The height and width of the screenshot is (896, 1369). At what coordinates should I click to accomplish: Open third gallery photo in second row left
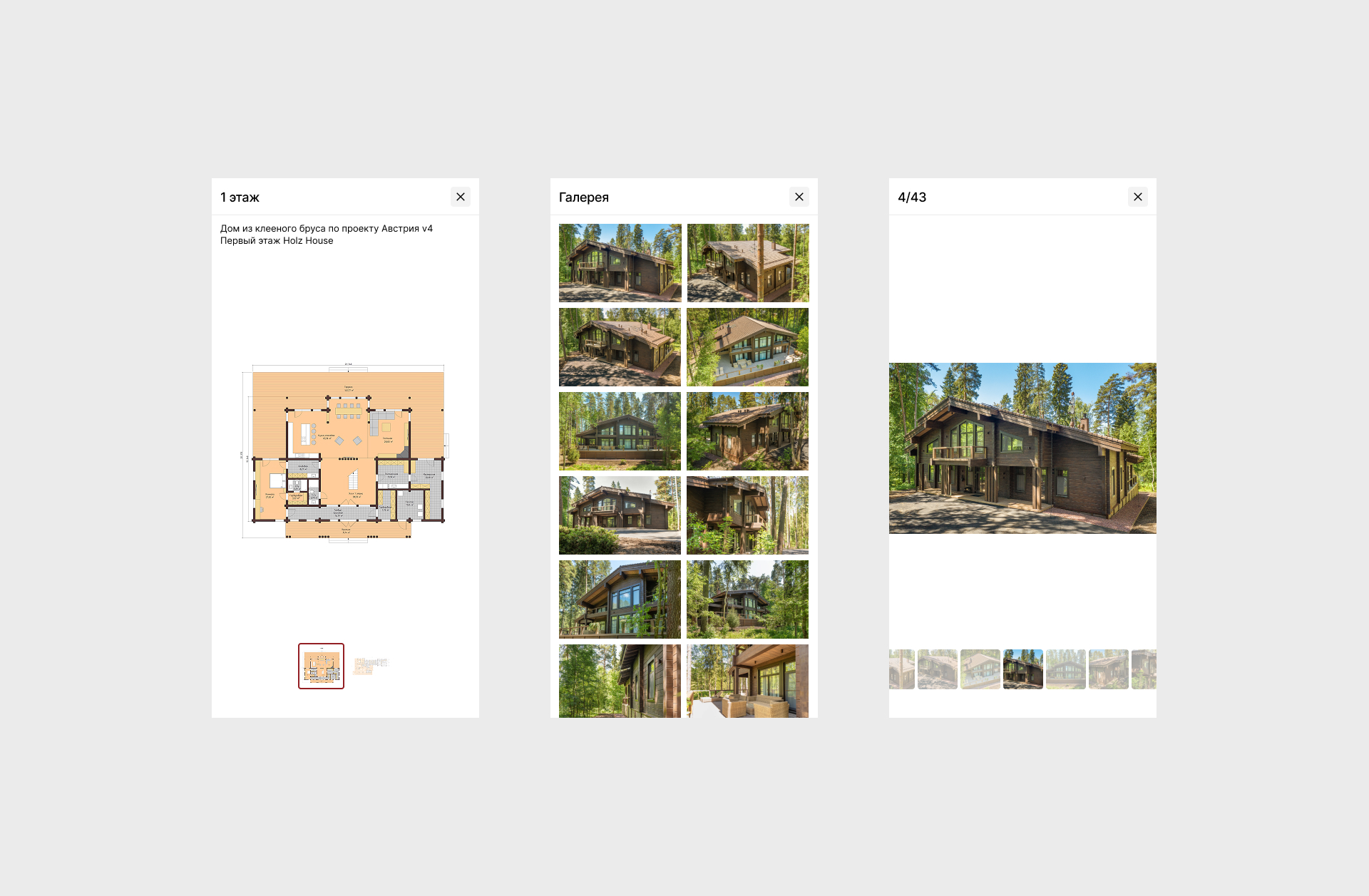(x=620, y=347)
